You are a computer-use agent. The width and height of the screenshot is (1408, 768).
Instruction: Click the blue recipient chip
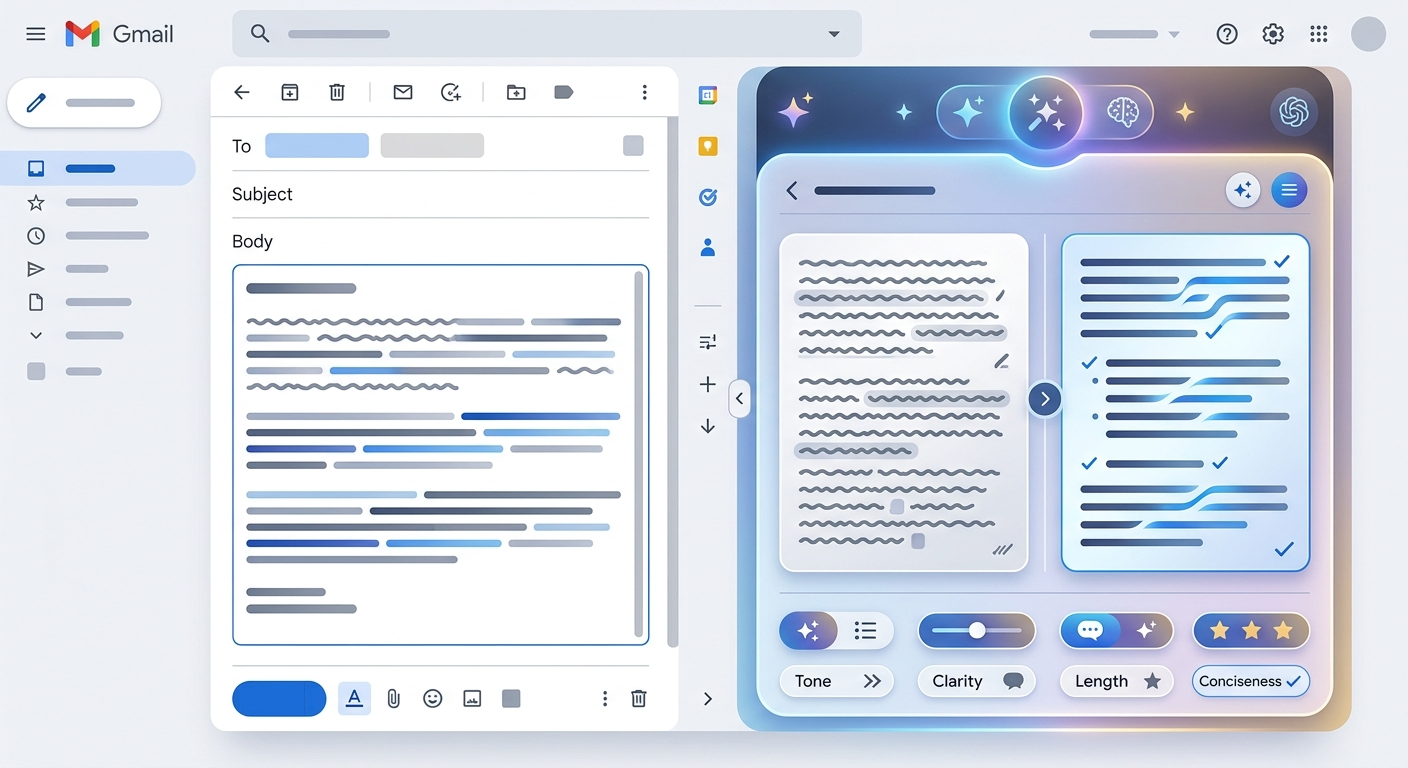coord(317,146)
